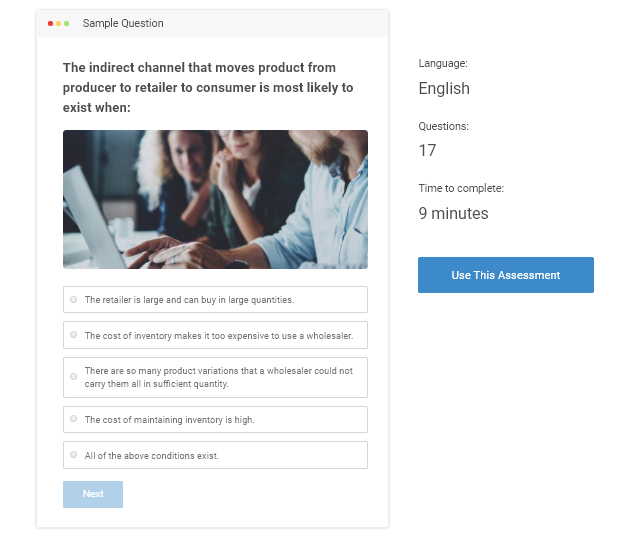The image size is (637, 540).
Task: Click the '9 minutes' duration text
Action: pyautogui.click(x=453, y=213)
